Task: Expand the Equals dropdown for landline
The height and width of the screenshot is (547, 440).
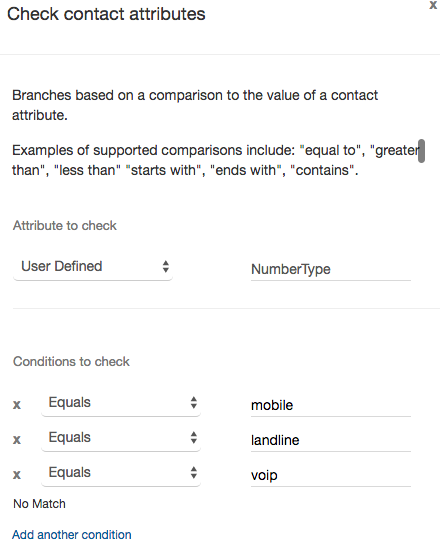Action: (x=121, y=438)
